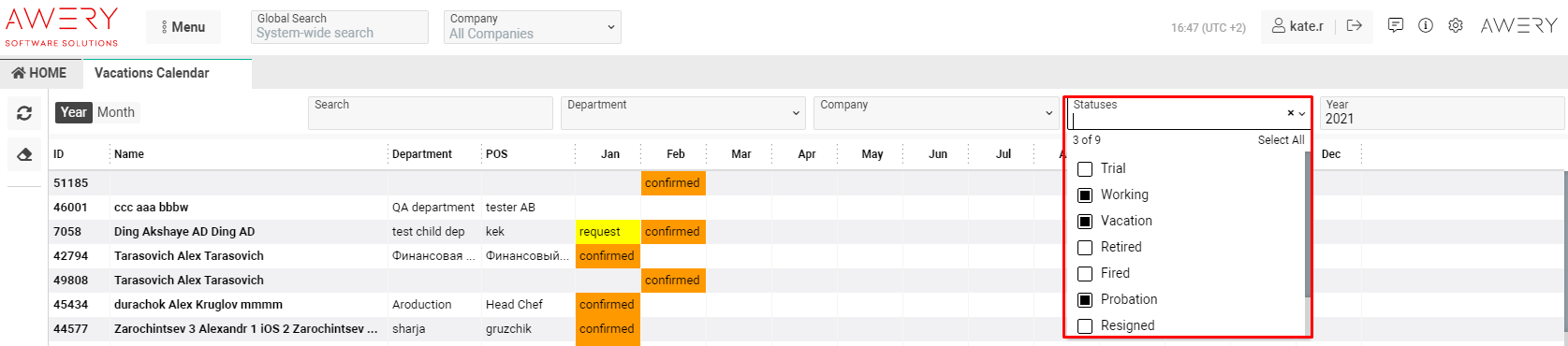Click the Menu button
The width and height of the screenshot is (1568, 346).
[183, 27]
